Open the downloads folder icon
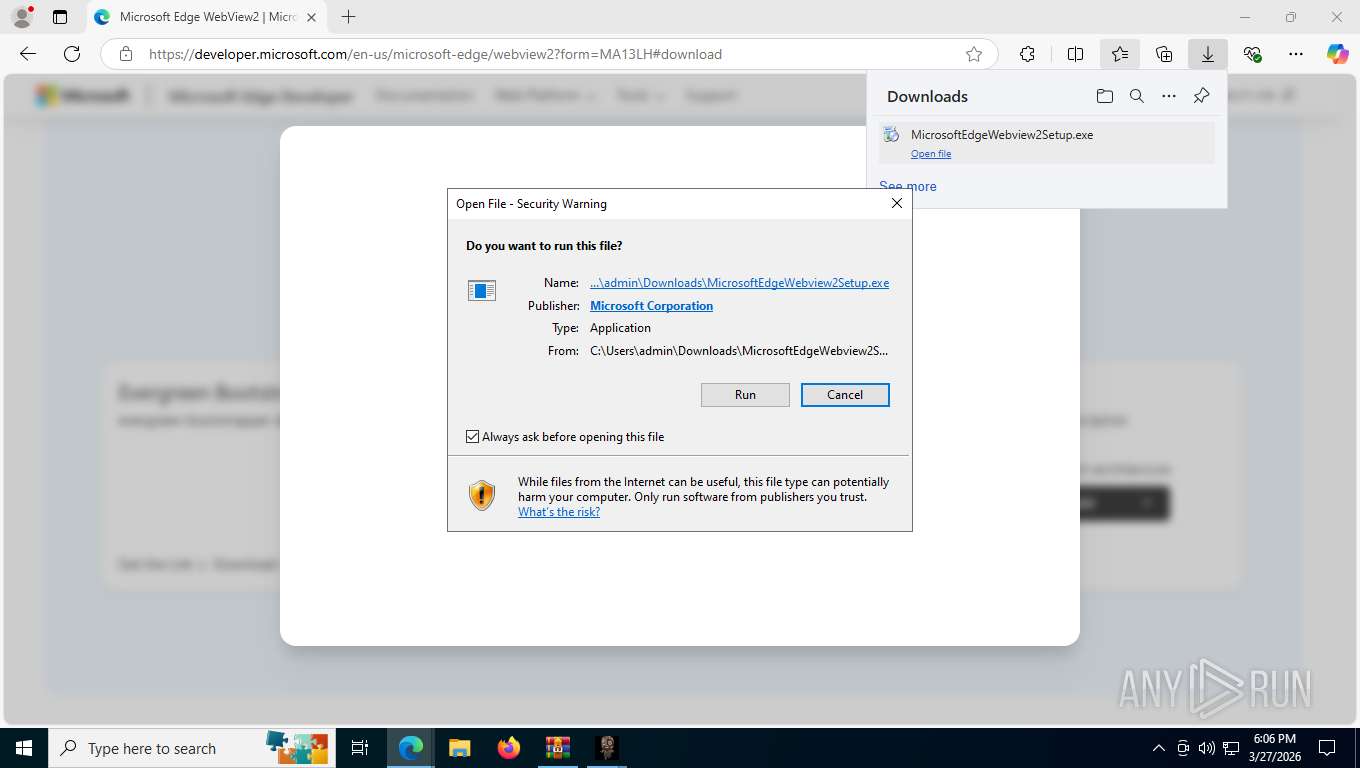Screen dimensions: 1360x768 click(1104, 96)
